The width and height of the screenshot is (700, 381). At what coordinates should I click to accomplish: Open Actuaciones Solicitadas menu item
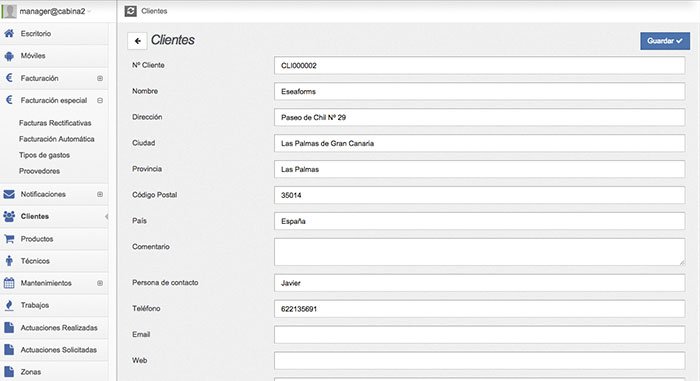point(54,350)
